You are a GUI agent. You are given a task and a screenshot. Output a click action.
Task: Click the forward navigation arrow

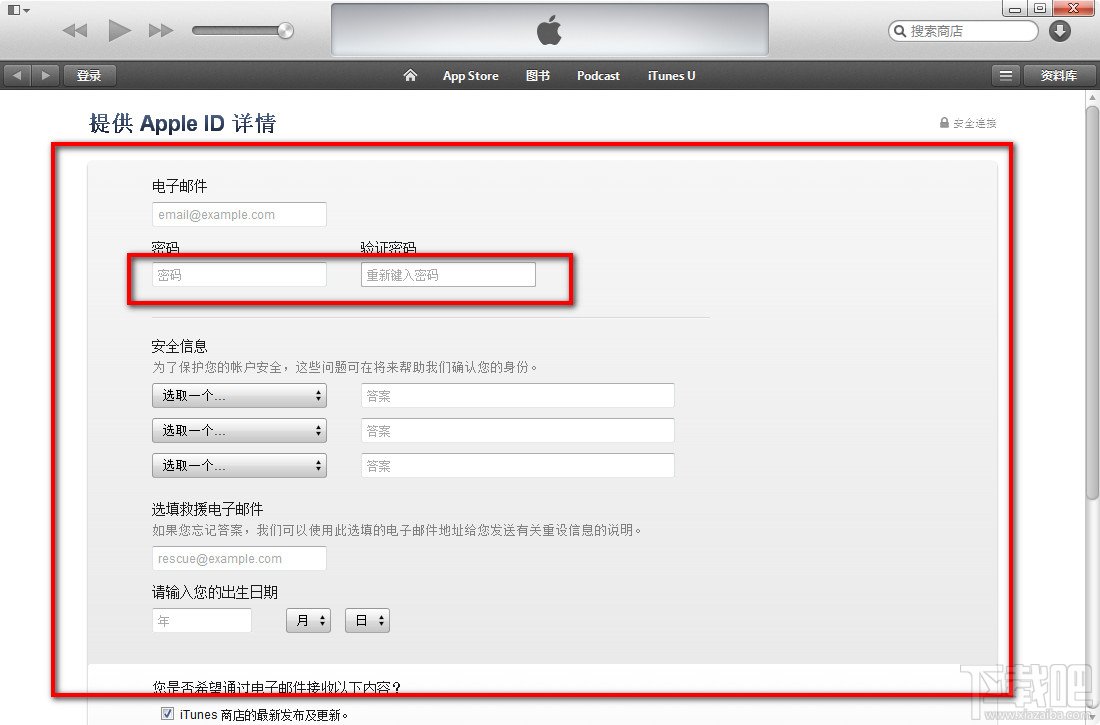click(x=44, y=74)
